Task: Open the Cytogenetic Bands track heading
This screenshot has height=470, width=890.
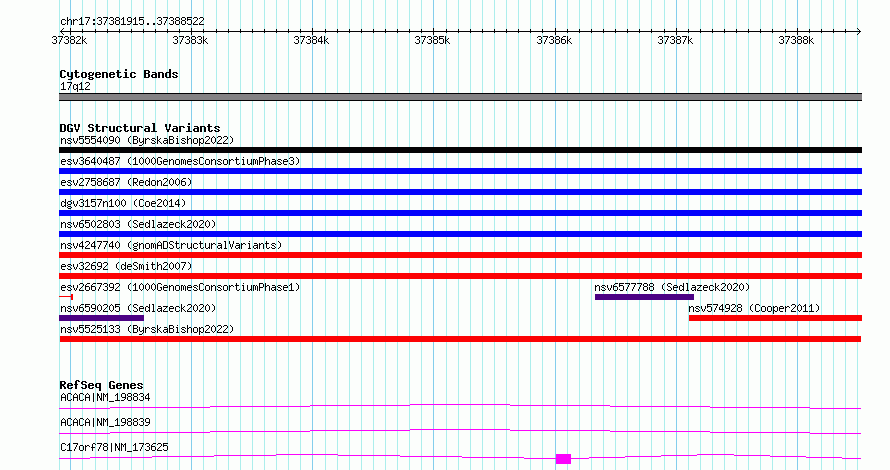Action: tap(119, 74)
